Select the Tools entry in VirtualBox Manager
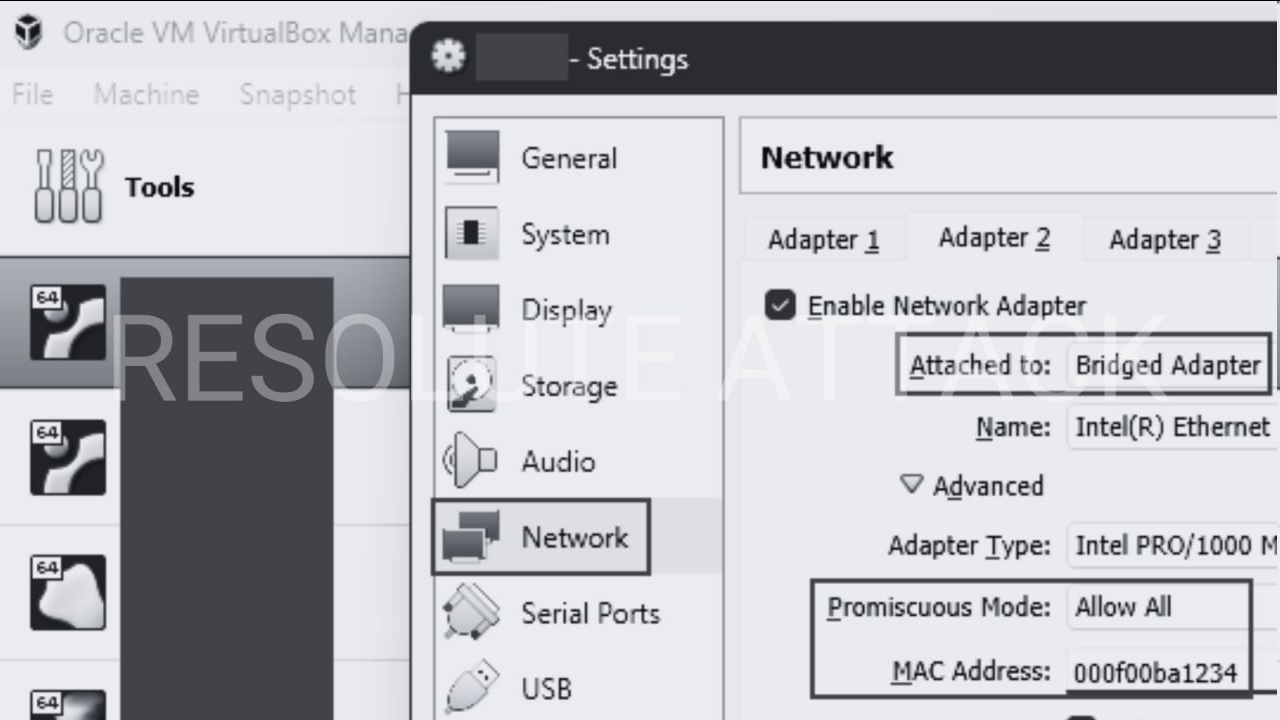Screen dimensions: 1280x720 point(204,187)
